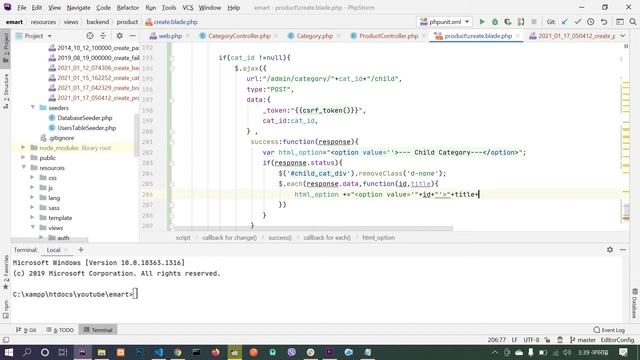The height and width of the screenshot is (360, 640).
Task: Toggle the Favorites side tool window
Action: (x=5, y=273)
